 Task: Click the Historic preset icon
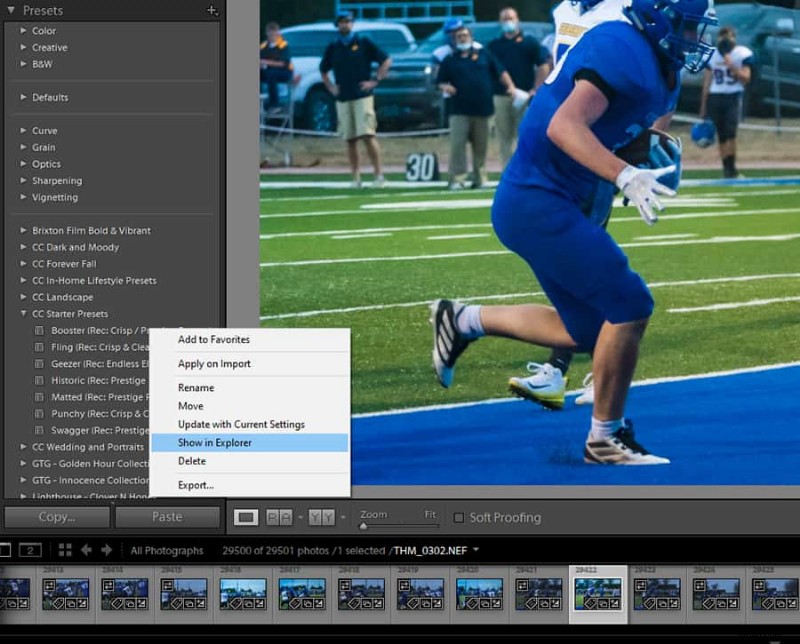pyautogui.click(x=39, y=381)
